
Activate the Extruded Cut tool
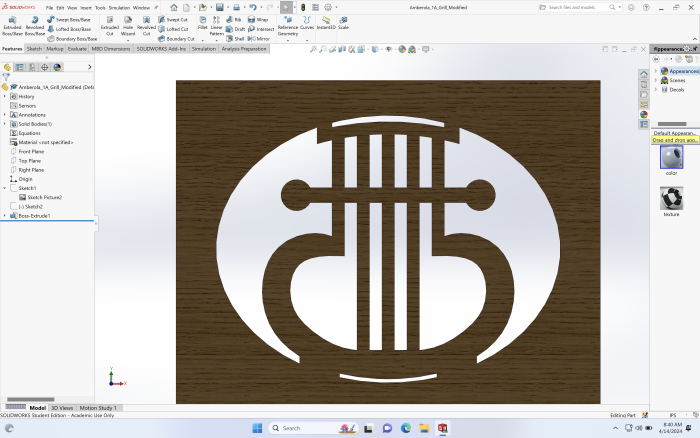pyautogui.click(x=110, y=26)
